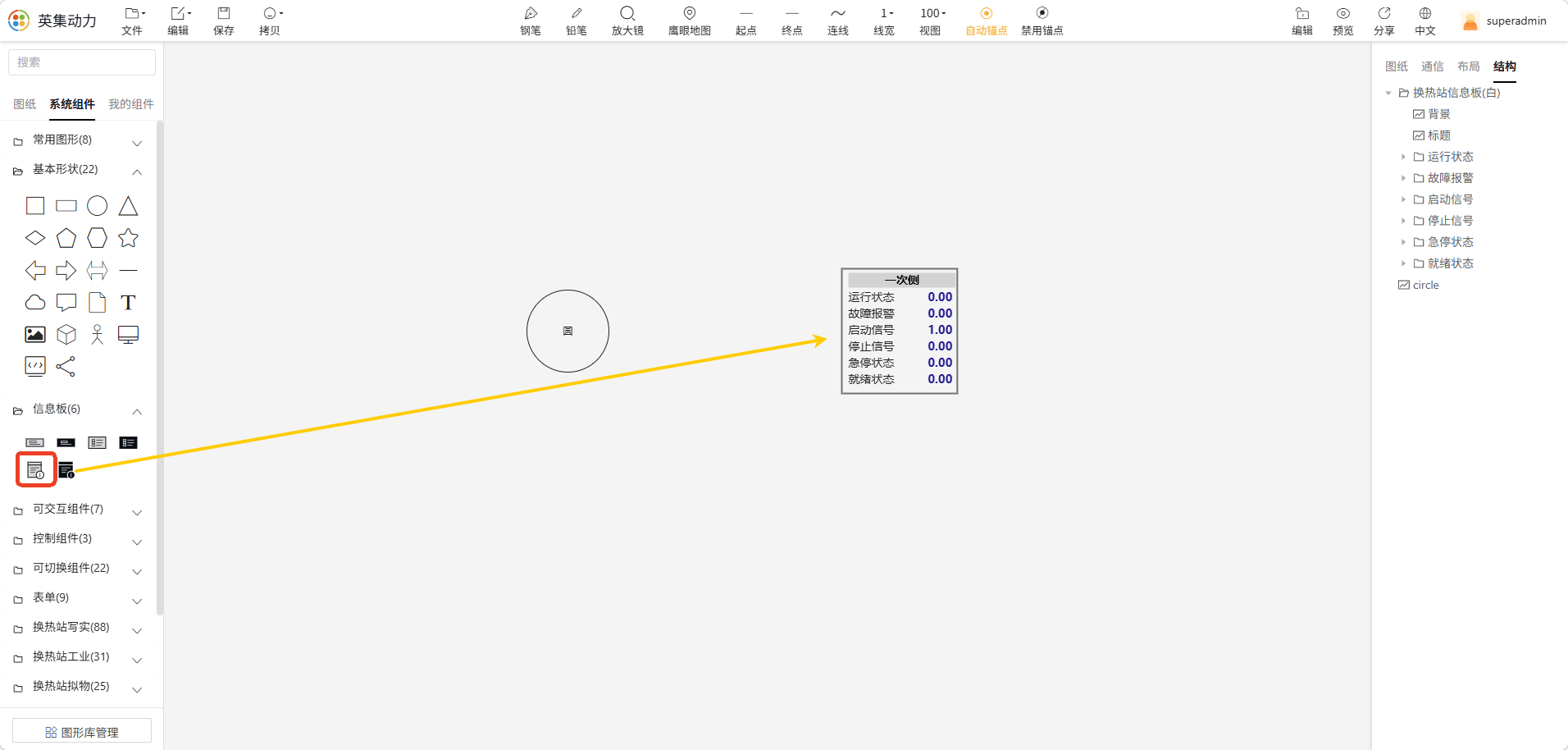The width and height of the screenshot is (1568, 750).
Task: Select the cloud shape
Action: point(35,303)
